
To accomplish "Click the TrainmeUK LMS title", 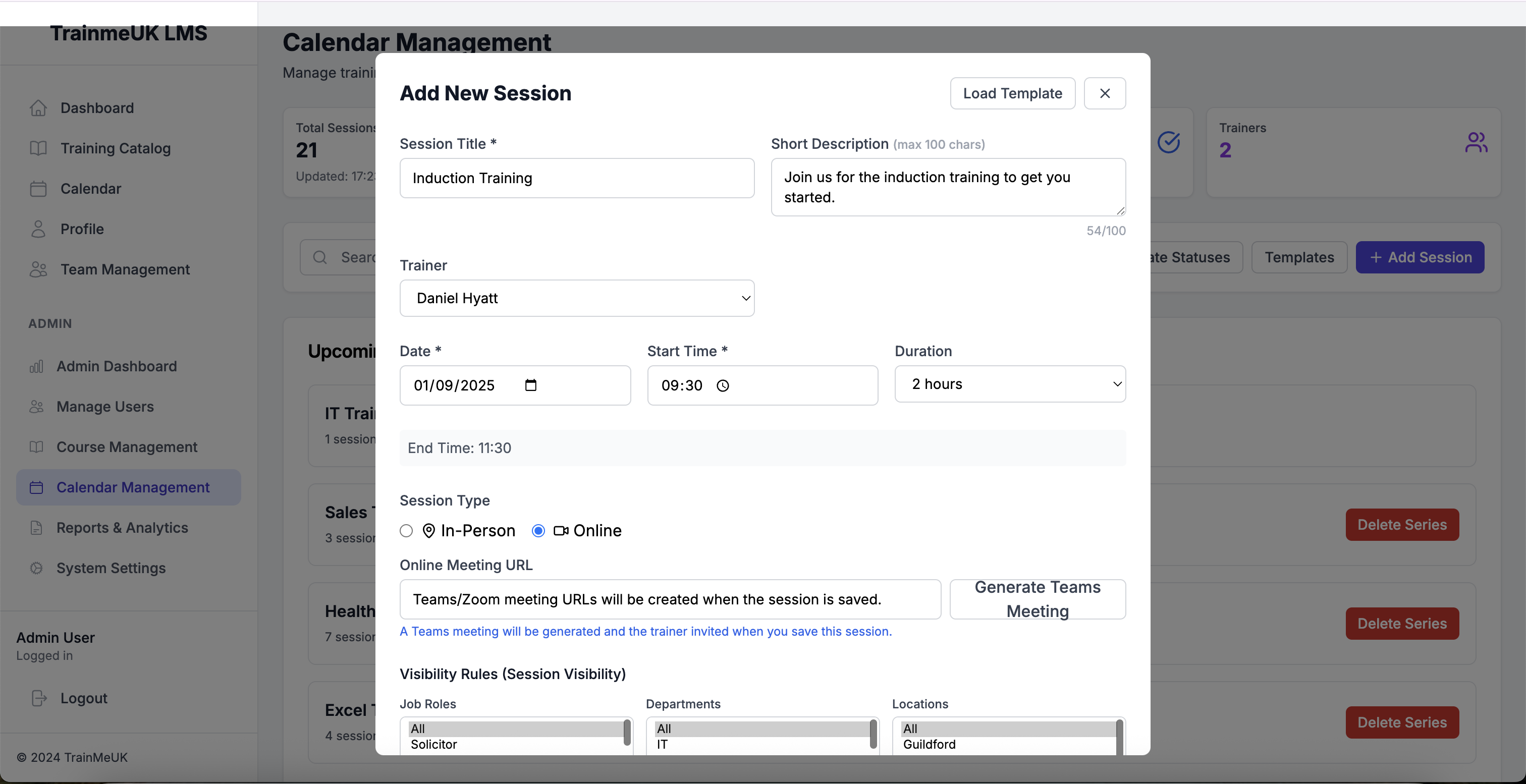I will point(129,33).
